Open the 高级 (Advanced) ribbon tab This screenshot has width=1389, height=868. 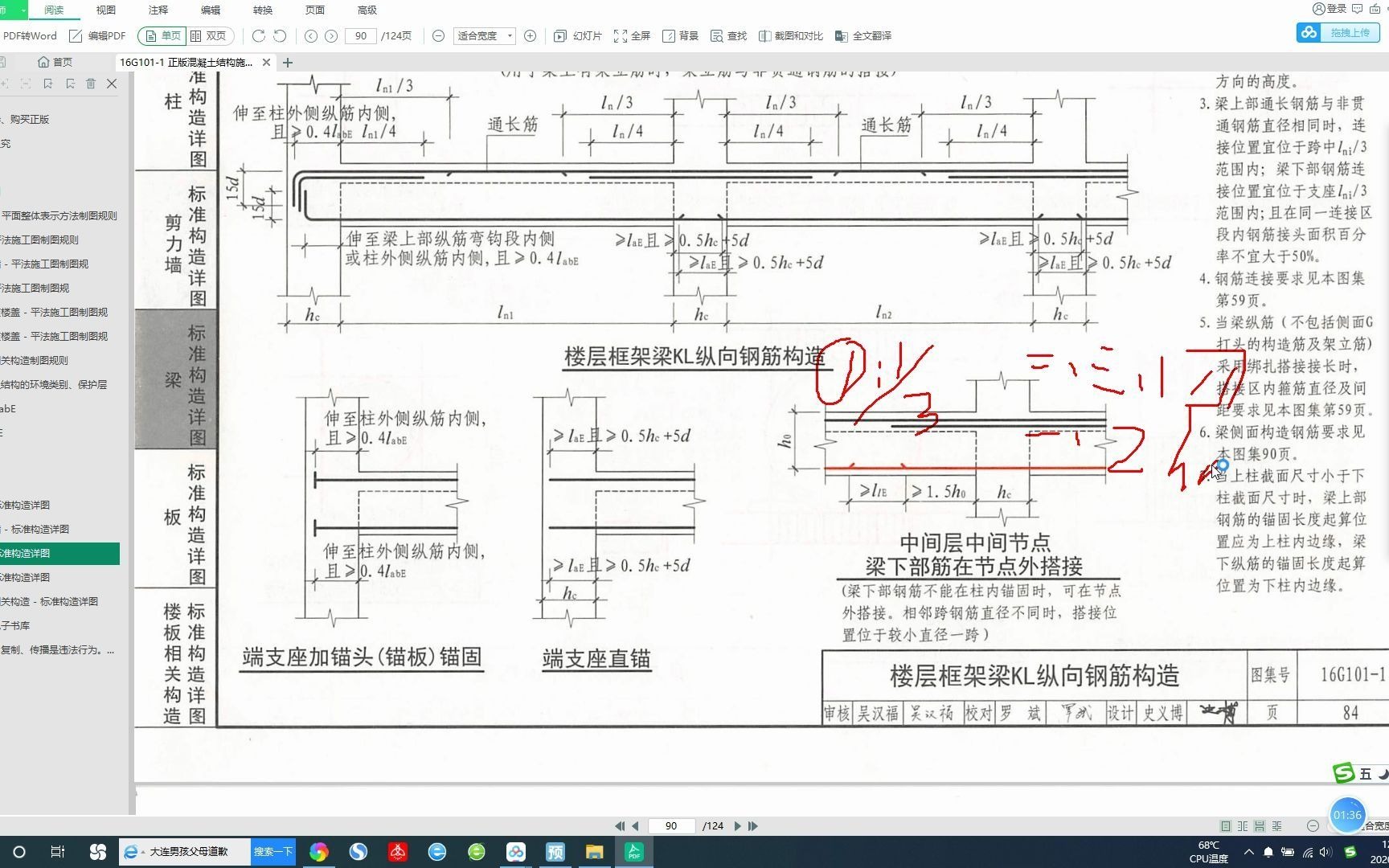click(367, 10)
